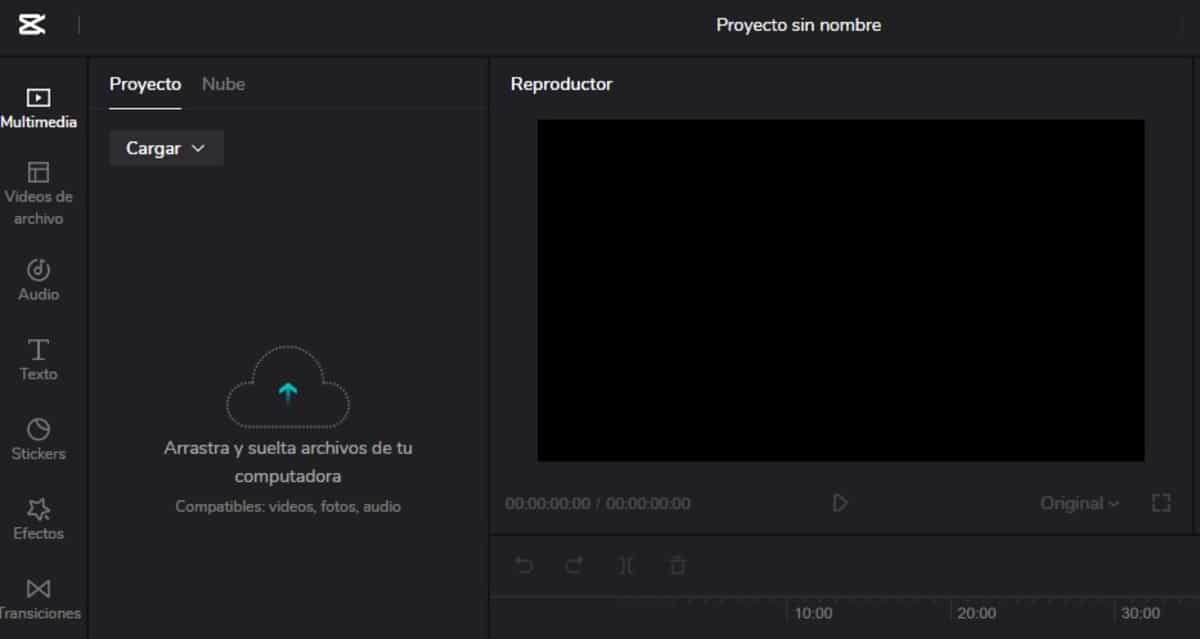Viewport: 1200px width, 639px height.
Task: Click the 10:00 timeline marker
Action: (x=814, y=613)
